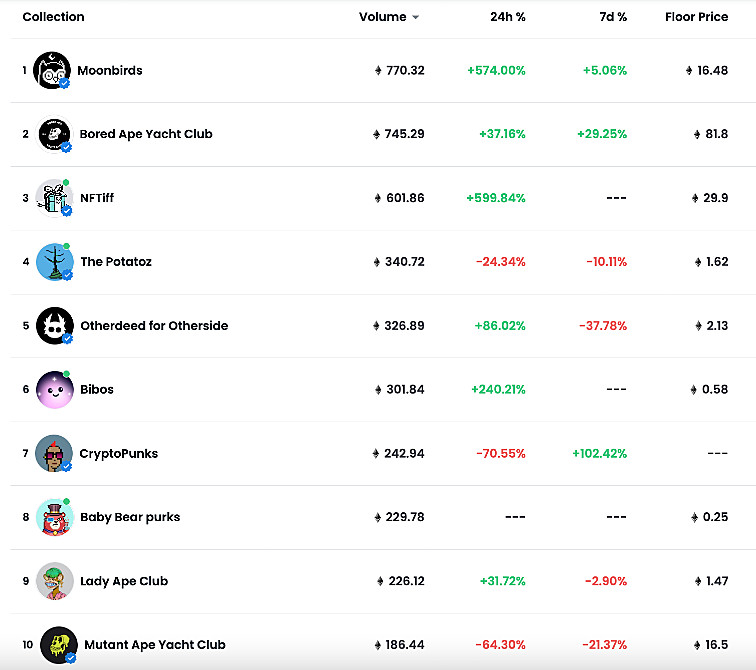Sort by the 7d % column header
The width and height of the screenshot is (756, 670).
tap(613, 17)
